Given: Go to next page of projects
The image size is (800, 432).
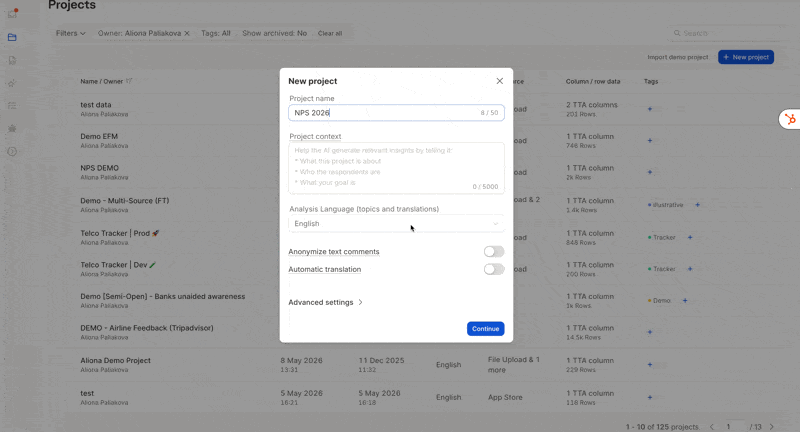Looking at the screenshot, I should point(771,427).
